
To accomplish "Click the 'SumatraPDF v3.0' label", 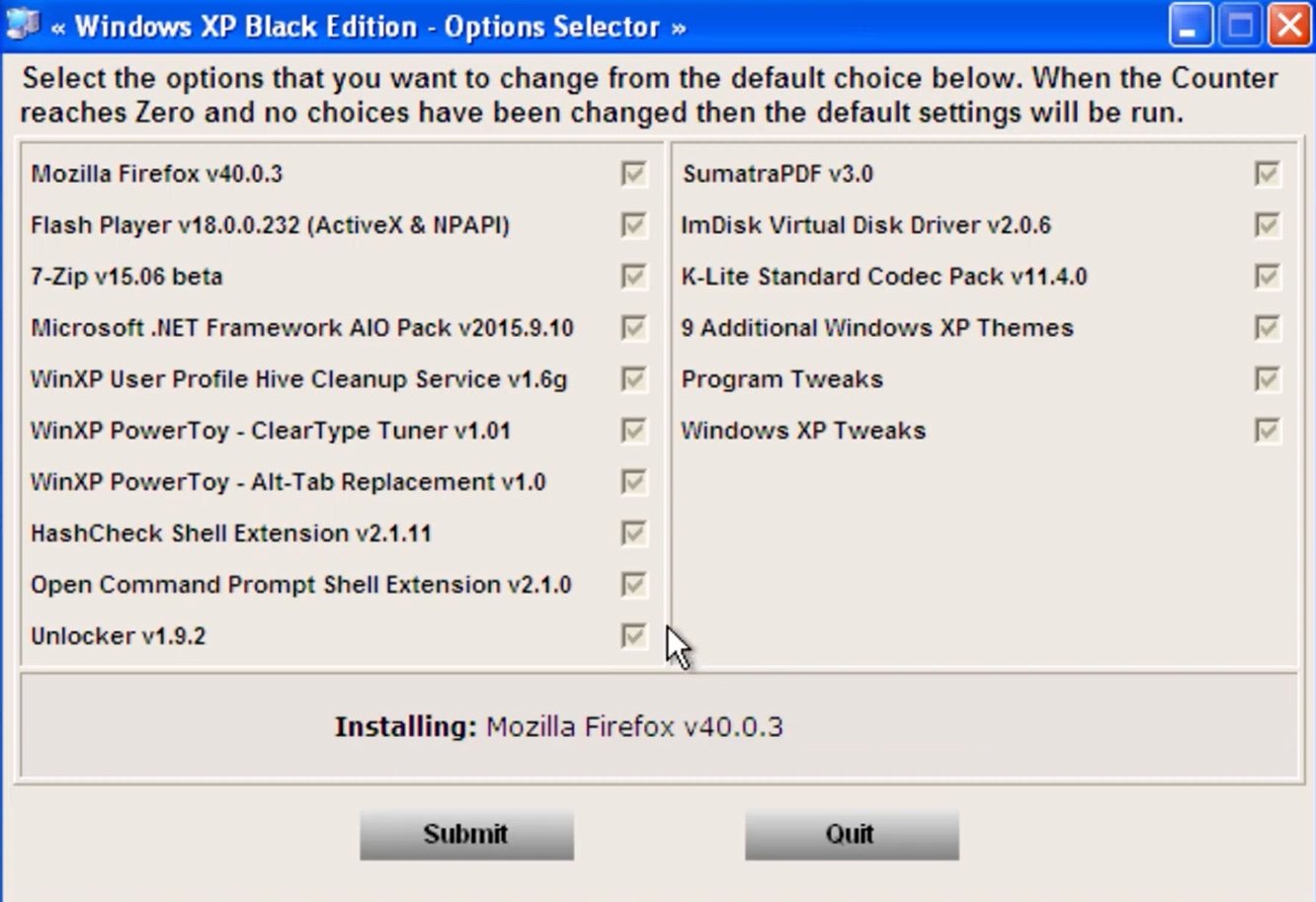I will [779, 174].
